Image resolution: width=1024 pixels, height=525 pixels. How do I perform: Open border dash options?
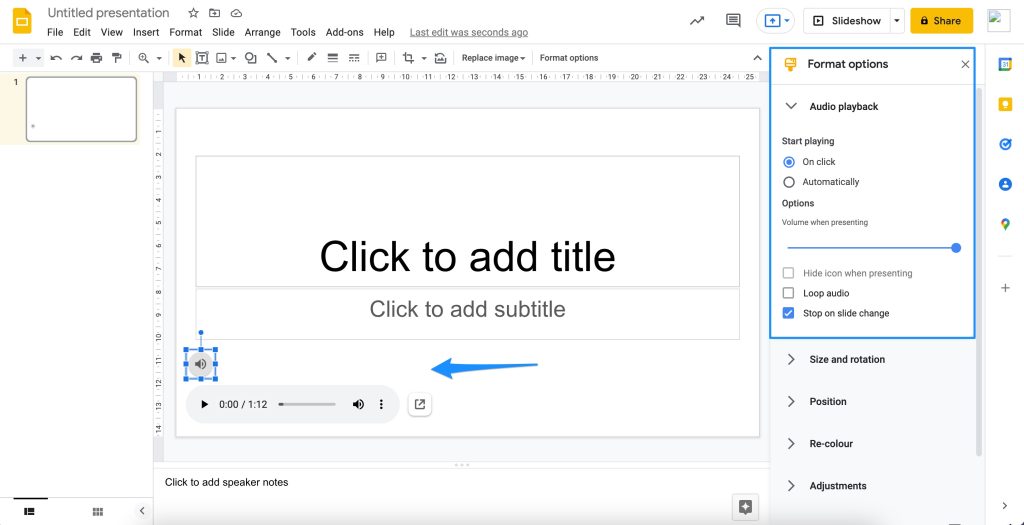point(354,58)
